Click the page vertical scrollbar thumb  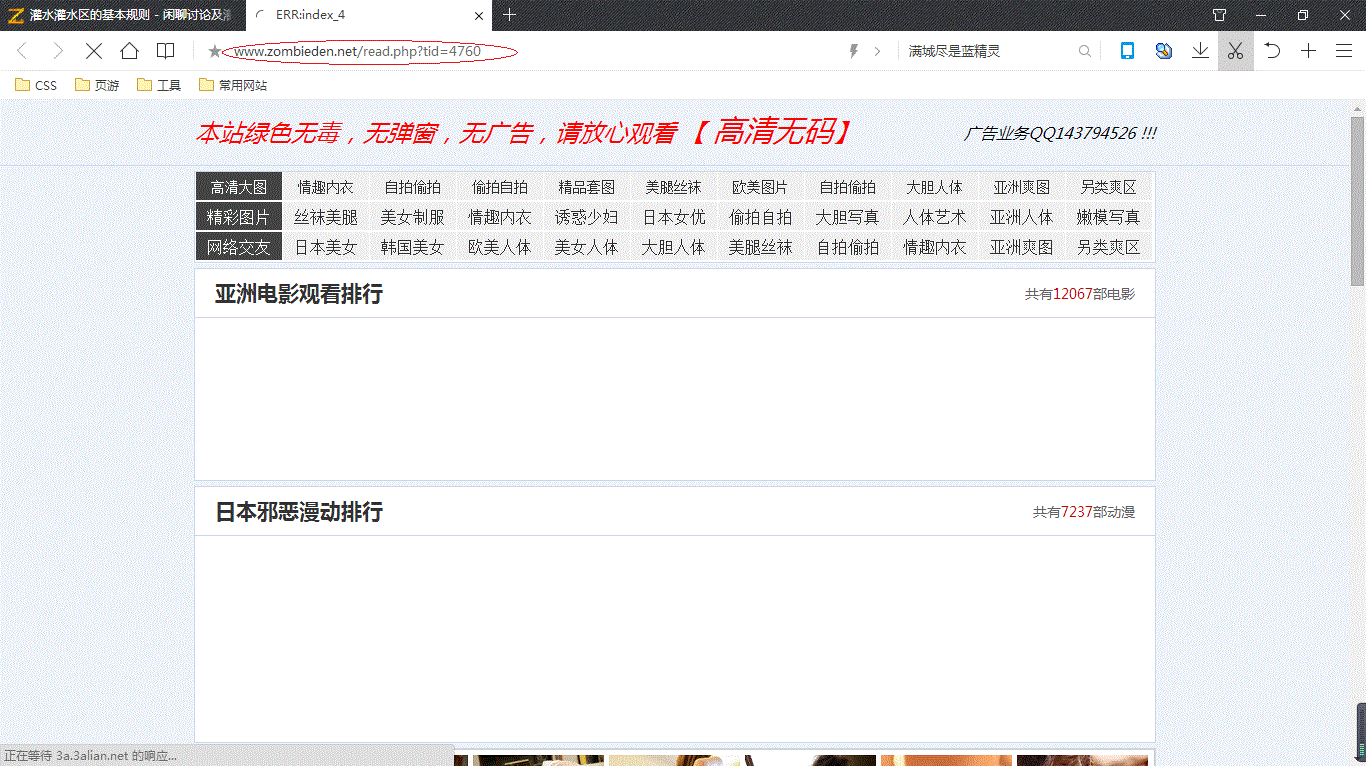[x=1358, y=200]
